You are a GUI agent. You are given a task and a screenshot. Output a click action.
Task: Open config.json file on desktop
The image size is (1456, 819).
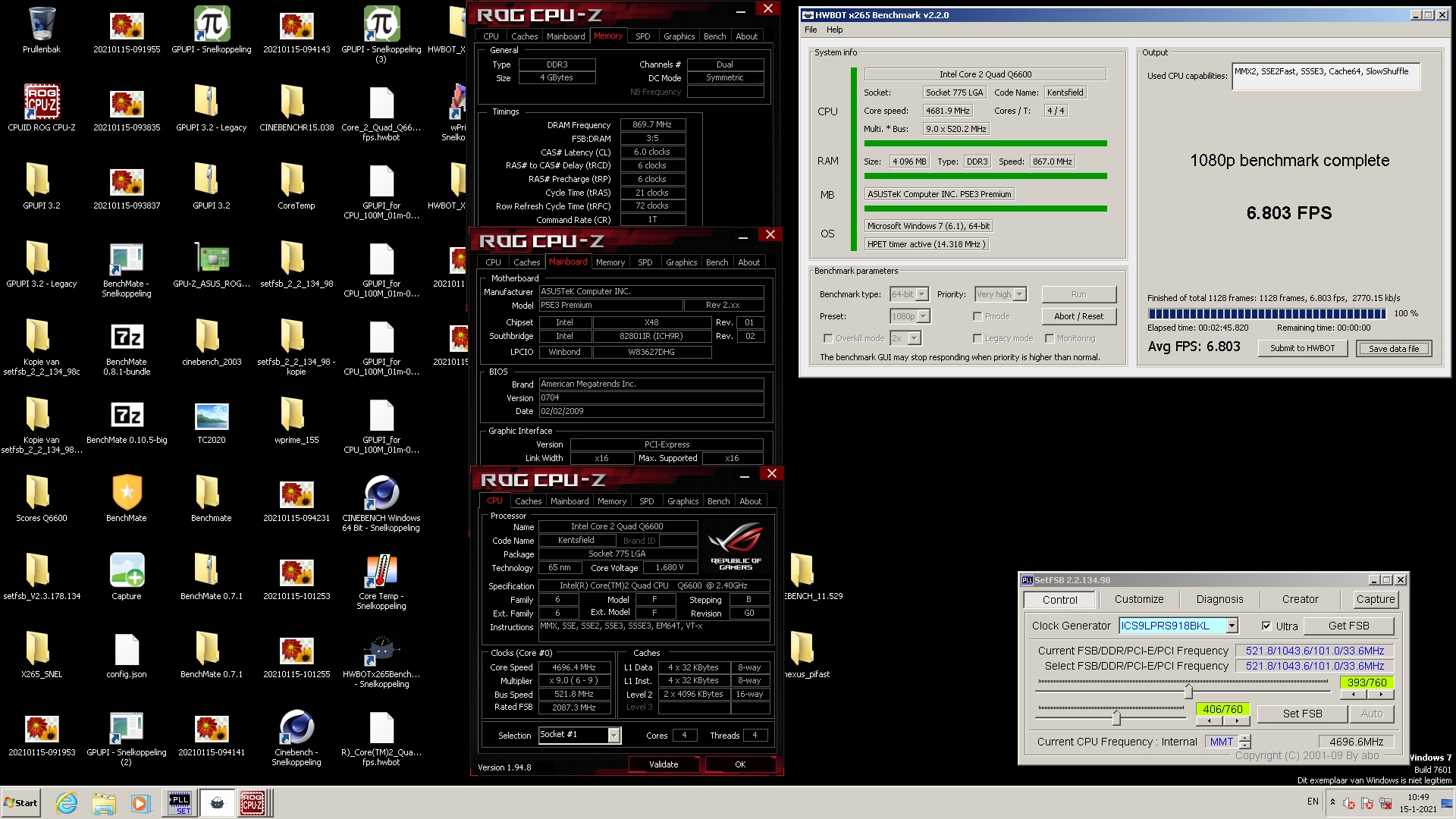(x=127, y=655)
